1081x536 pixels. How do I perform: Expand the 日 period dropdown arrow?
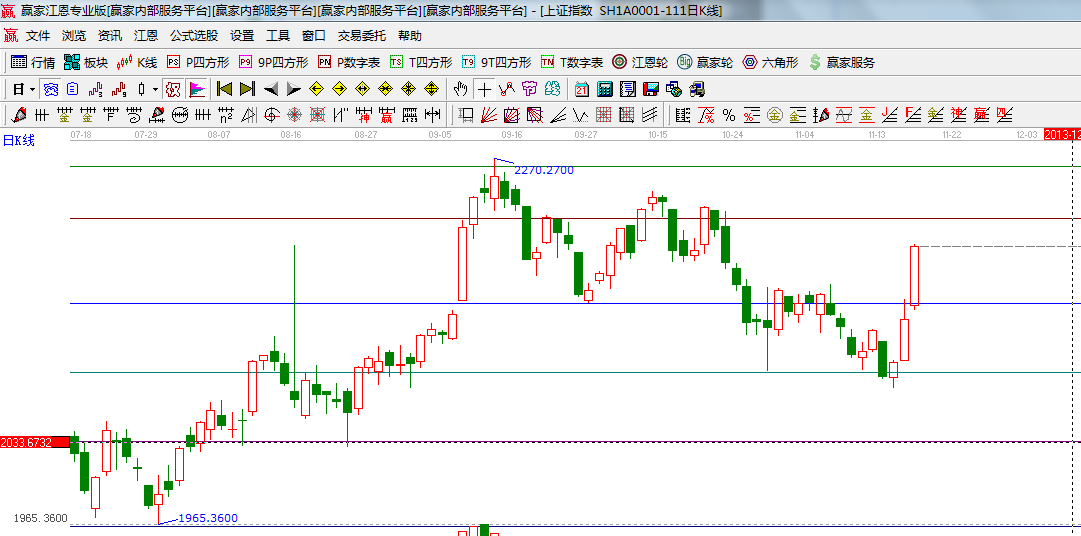coord(32,89)
